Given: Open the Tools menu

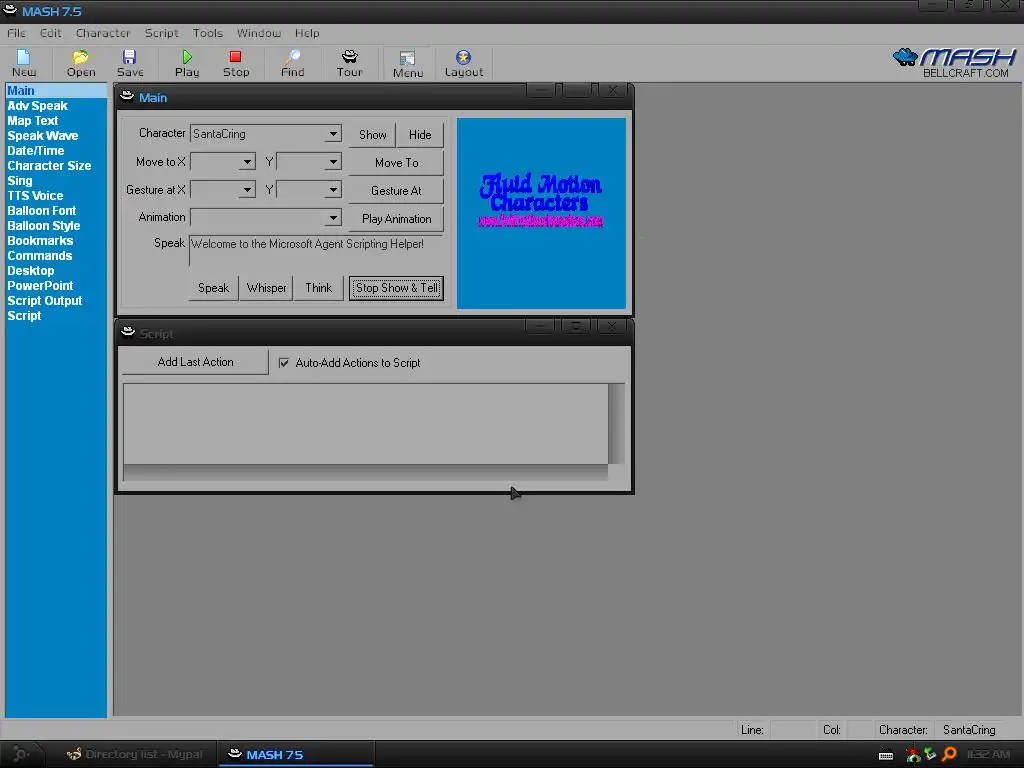Looking at the screenshot, I should click(x=208, y=33).
